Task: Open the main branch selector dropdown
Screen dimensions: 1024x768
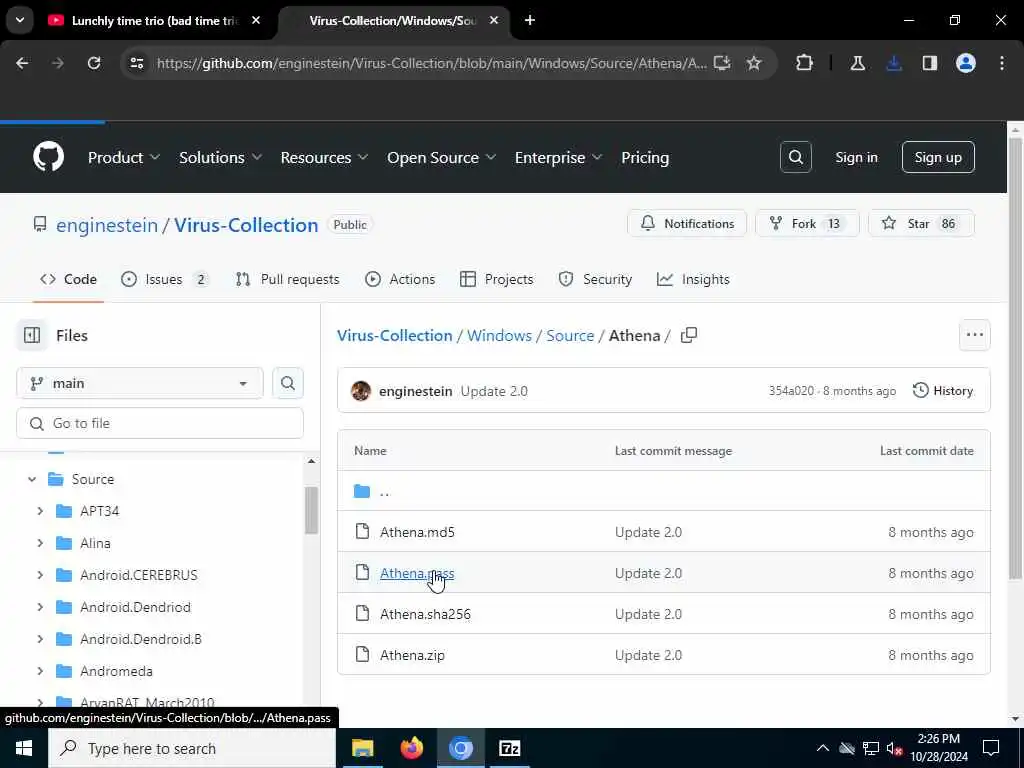Action: (140, 383)
